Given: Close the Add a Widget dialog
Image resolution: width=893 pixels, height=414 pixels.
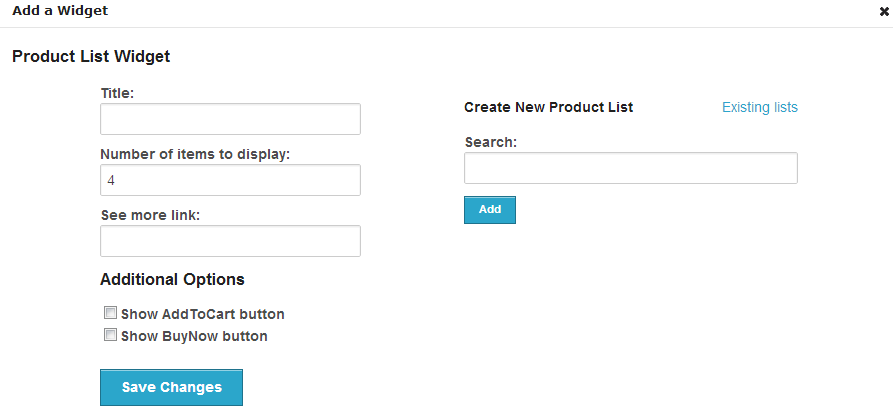Looking at the screenshot, I should [884, 12].
